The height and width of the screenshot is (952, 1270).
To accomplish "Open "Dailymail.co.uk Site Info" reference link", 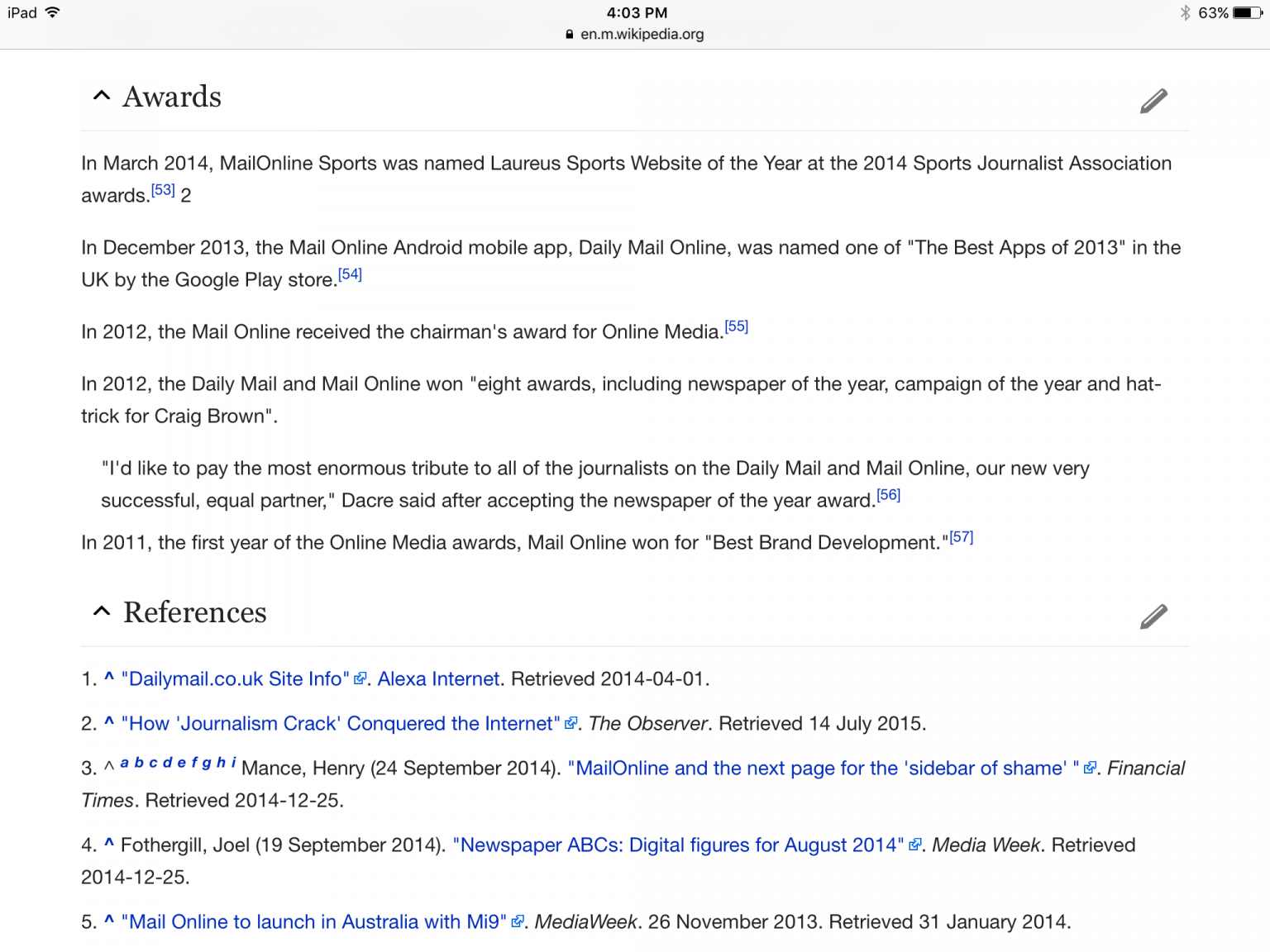I will point(236,678).
